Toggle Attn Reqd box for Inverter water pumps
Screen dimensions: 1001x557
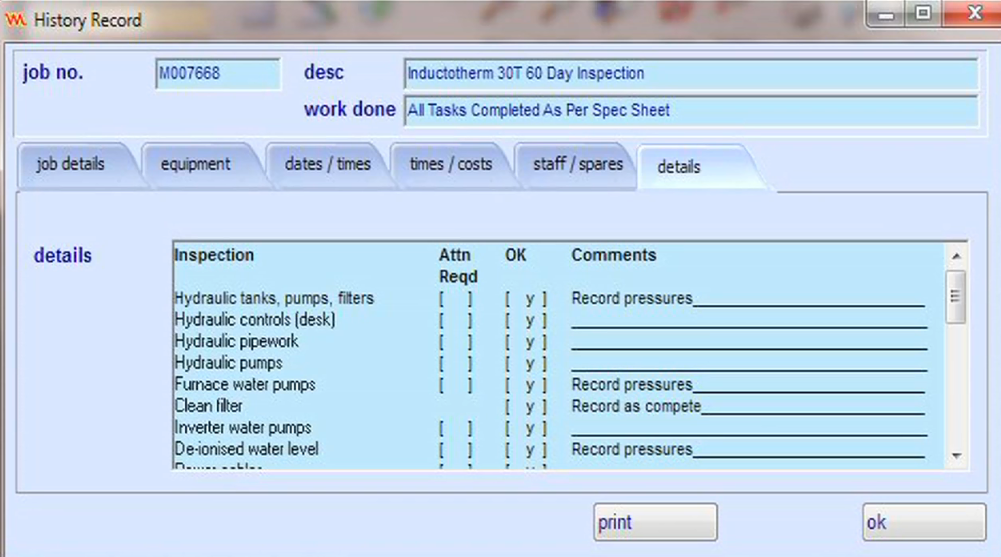(x=455, y=428)
